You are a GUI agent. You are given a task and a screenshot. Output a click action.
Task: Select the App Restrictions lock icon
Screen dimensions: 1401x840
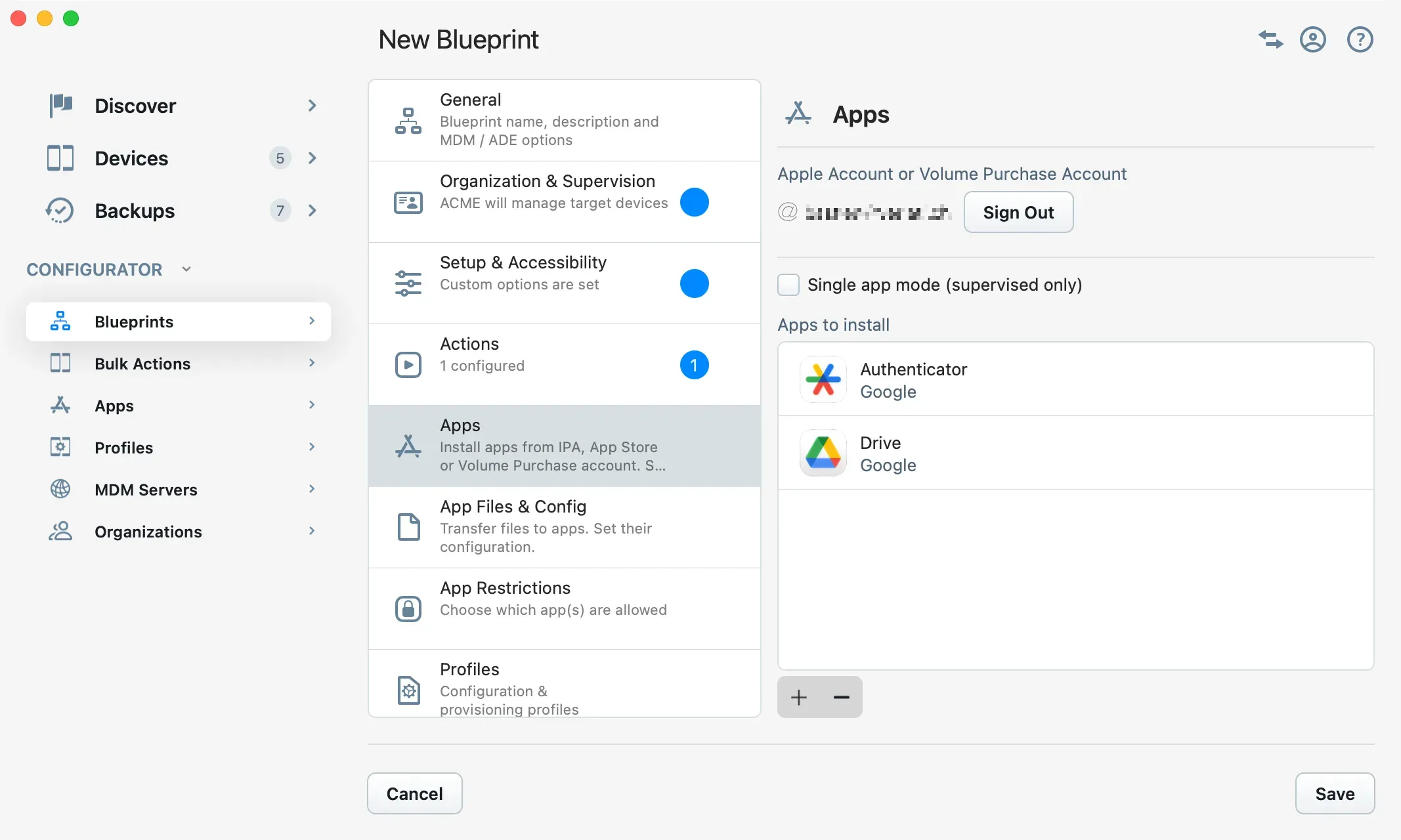pyautogui.click(x=408, y=608)
